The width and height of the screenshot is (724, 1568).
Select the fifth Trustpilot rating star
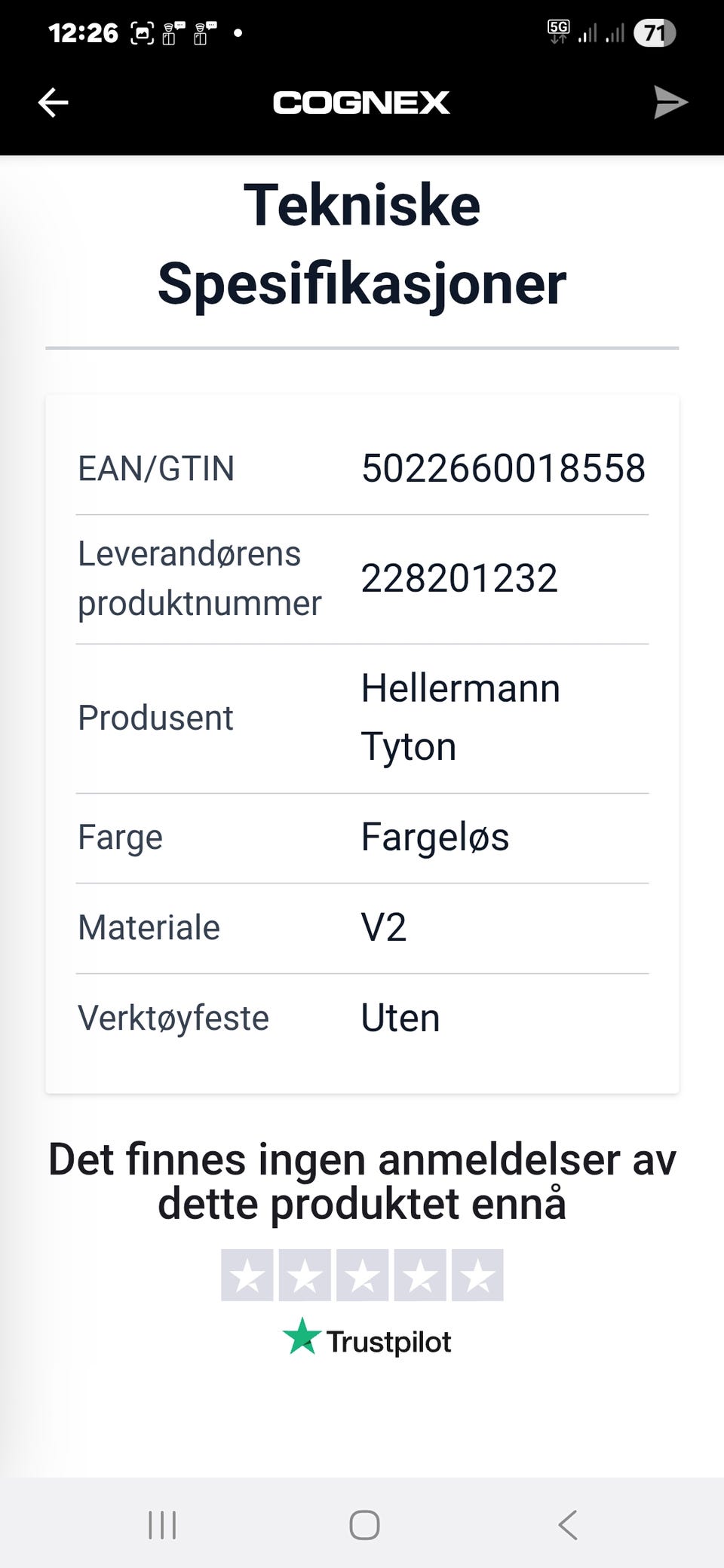[477, 1276]
